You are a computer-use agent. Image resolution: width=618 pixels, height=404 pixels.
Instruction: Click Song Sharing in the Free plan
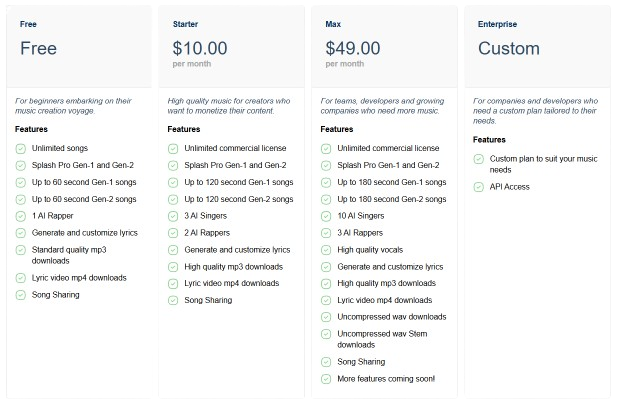point(56,295)
